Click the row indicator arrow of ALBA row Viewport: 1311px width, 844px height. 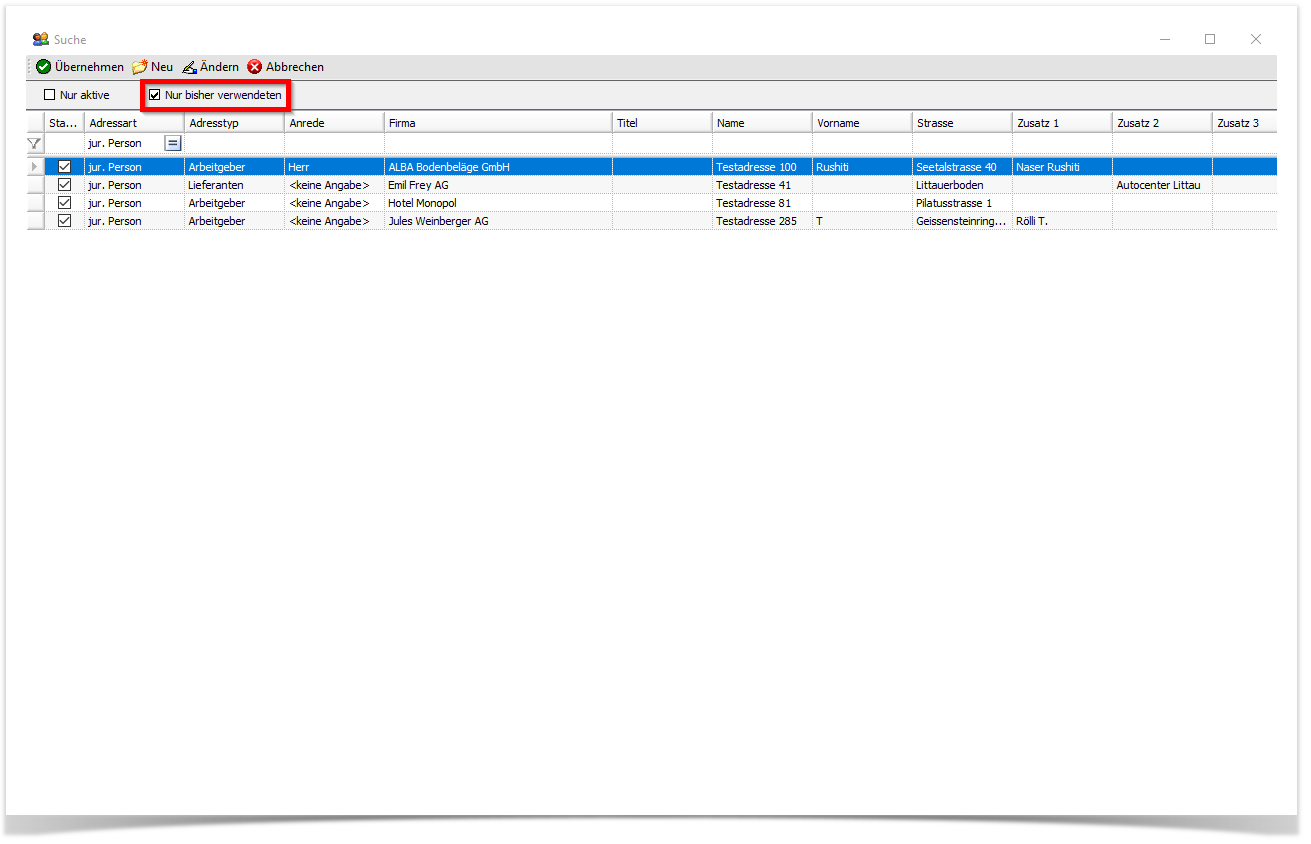pos(36,167)
